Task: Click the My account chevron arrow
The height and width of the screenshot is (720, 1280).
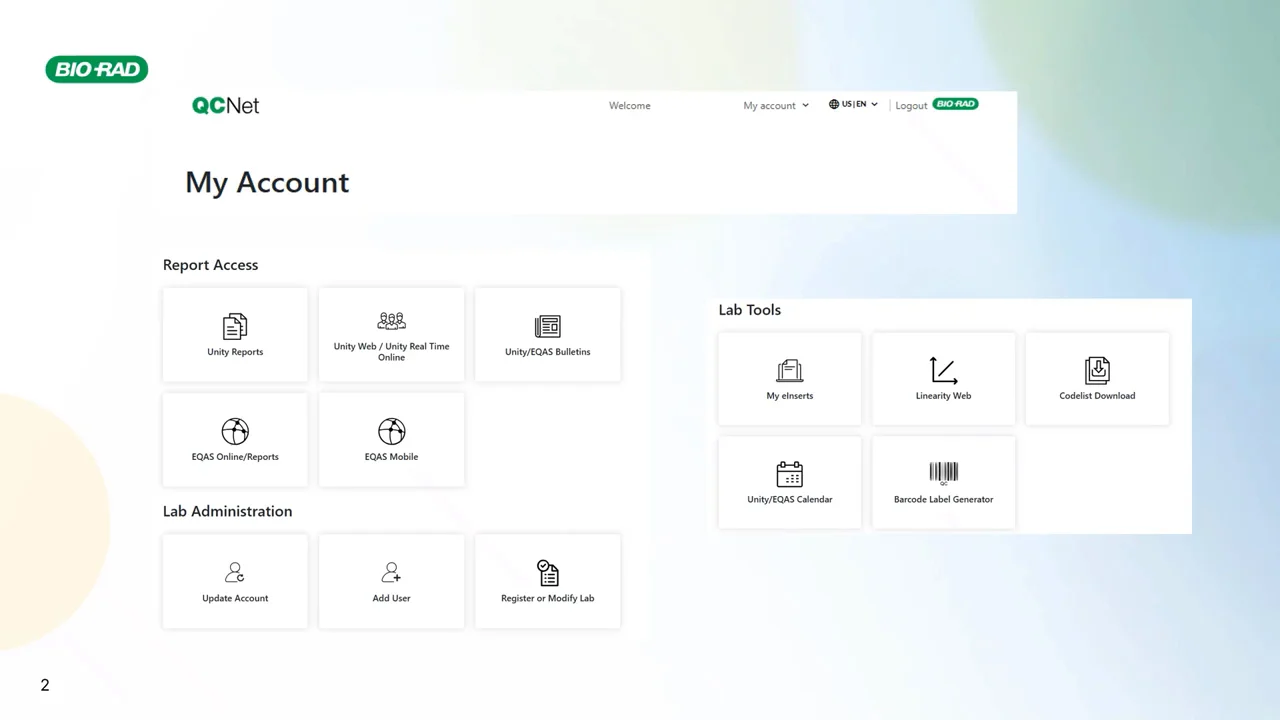Action: point(805,105)
